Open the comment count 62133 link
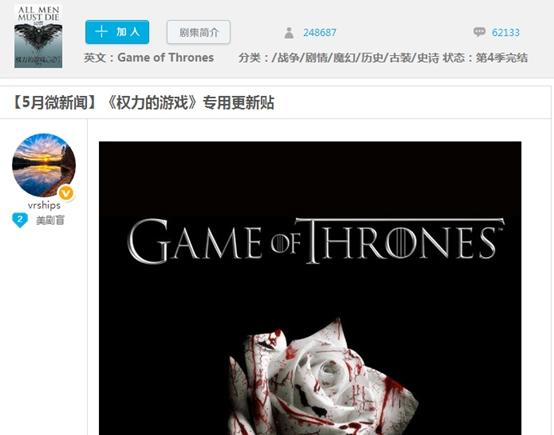 pyautogui.click(x=506, y=33)
